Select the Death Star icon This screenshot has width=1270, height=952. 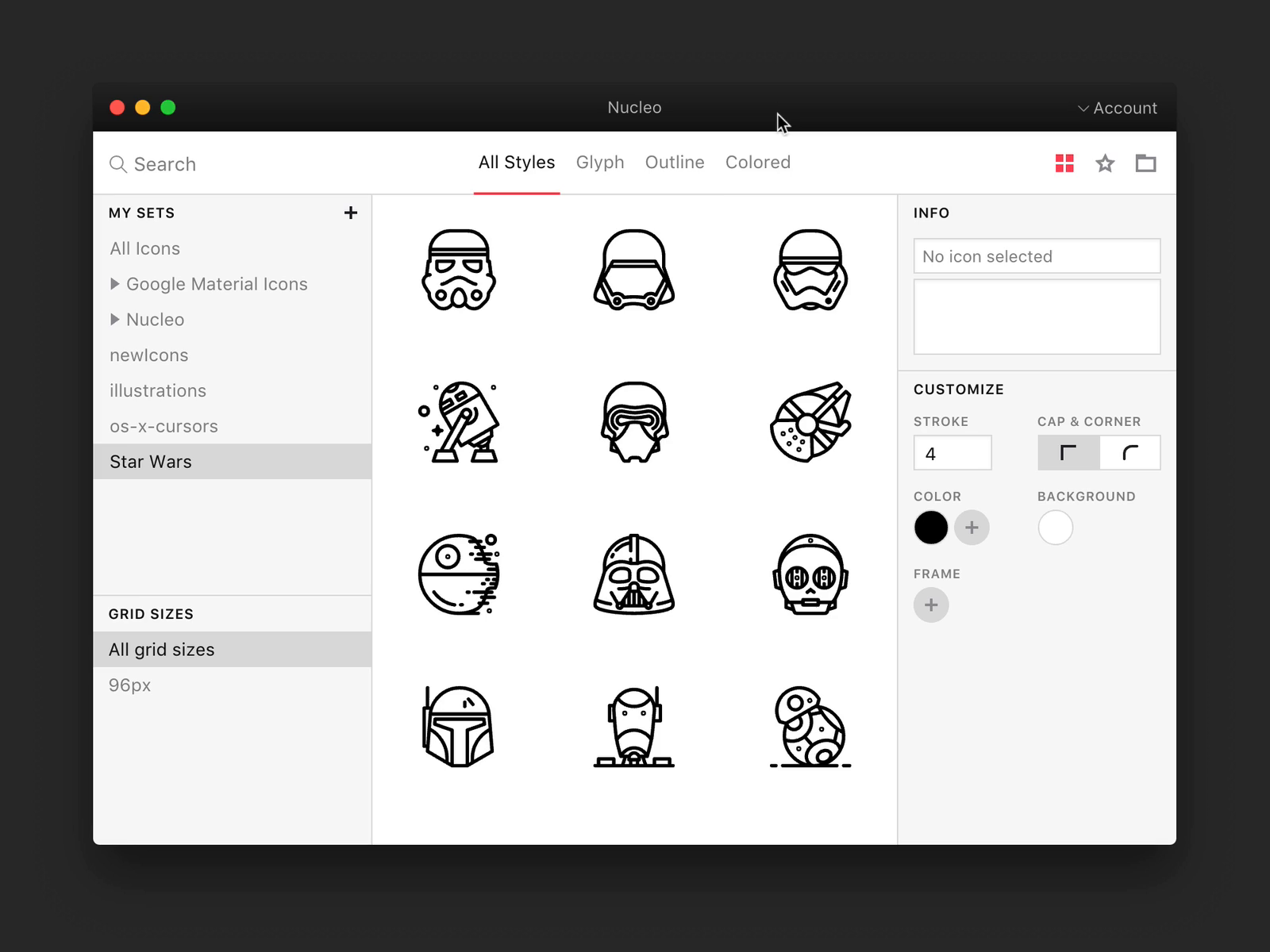(459, 574)
